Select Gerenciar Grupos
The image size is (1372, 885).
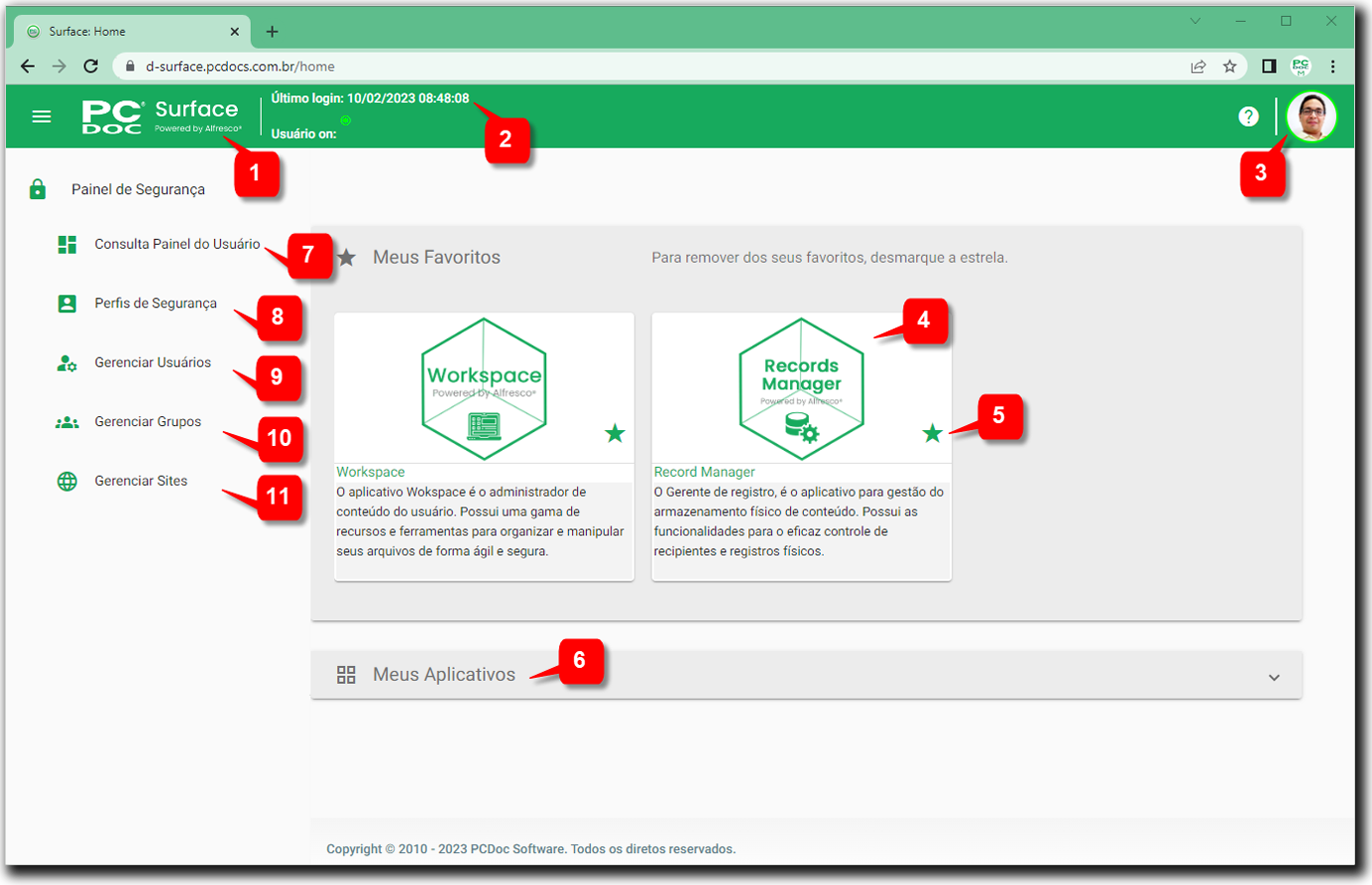point(148,422)
